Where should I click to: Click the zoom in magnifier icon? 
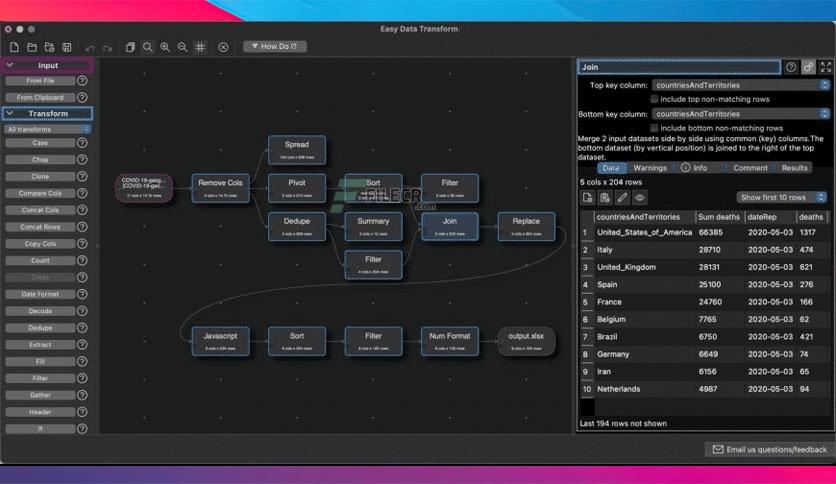[x=165, y=47]
